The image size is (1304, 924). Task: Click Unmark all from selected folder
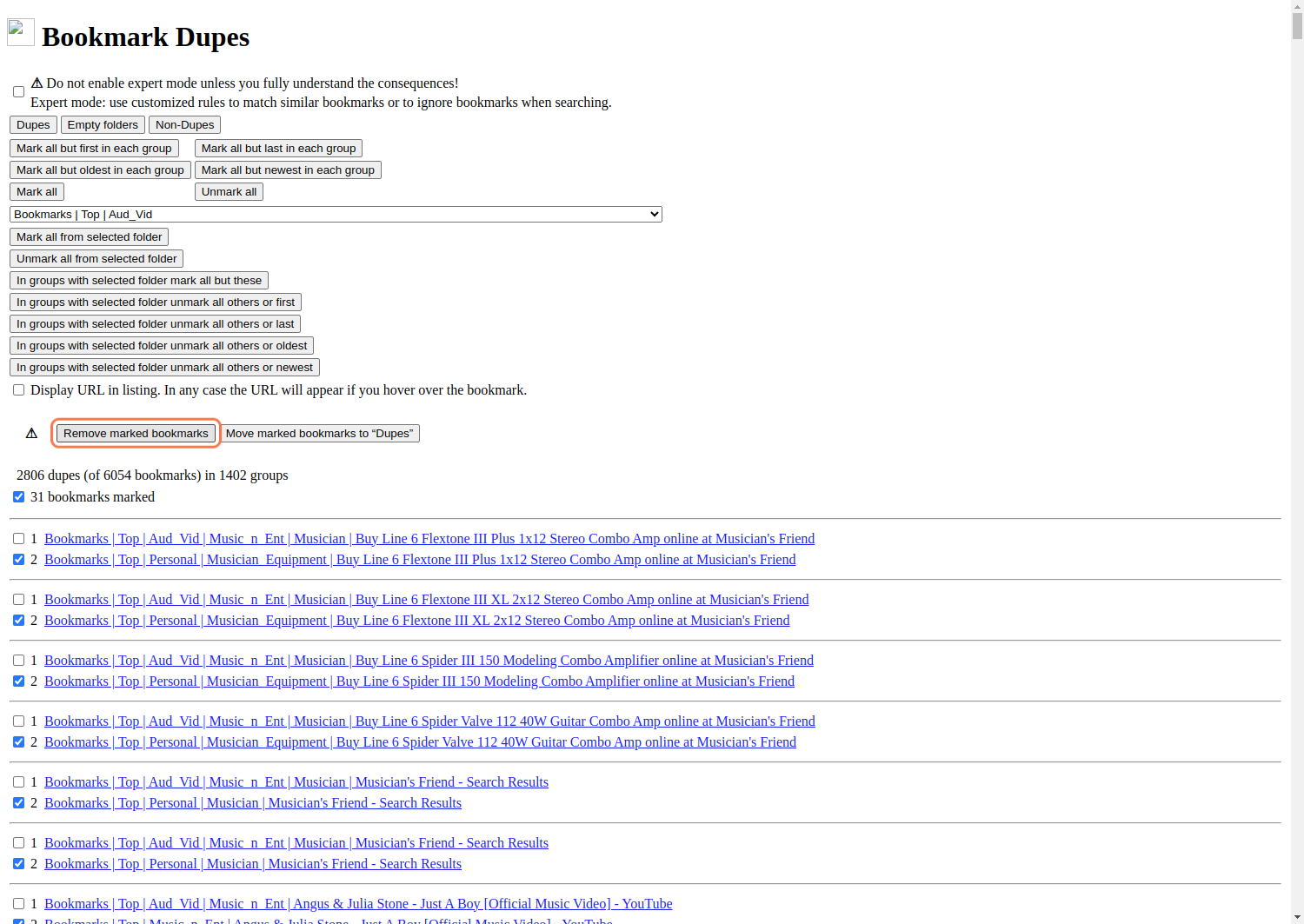96,259
